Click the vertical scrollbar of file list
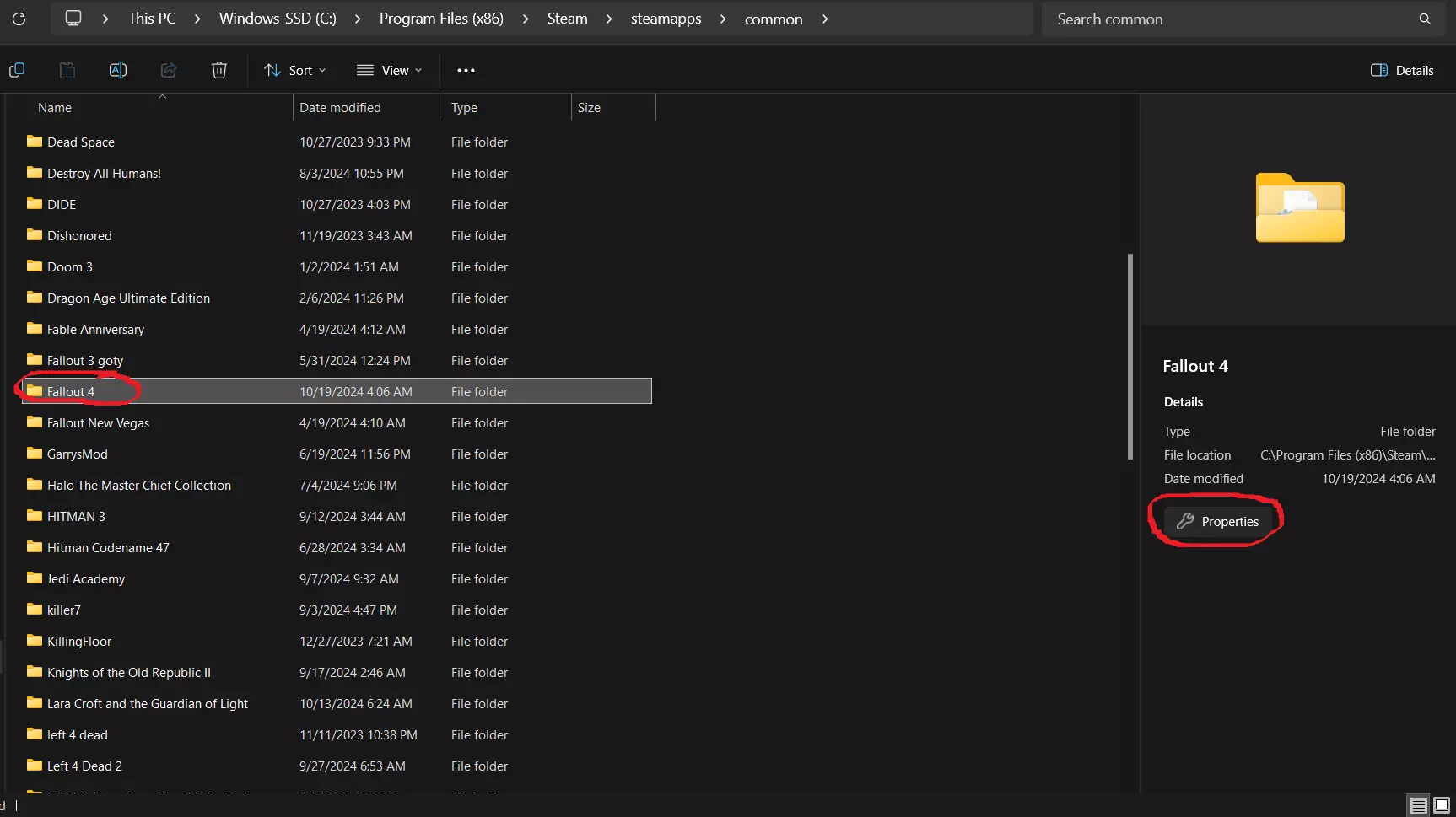Image resolution: width=1456 pixels, height=817 pixels. pos(1130,357)
